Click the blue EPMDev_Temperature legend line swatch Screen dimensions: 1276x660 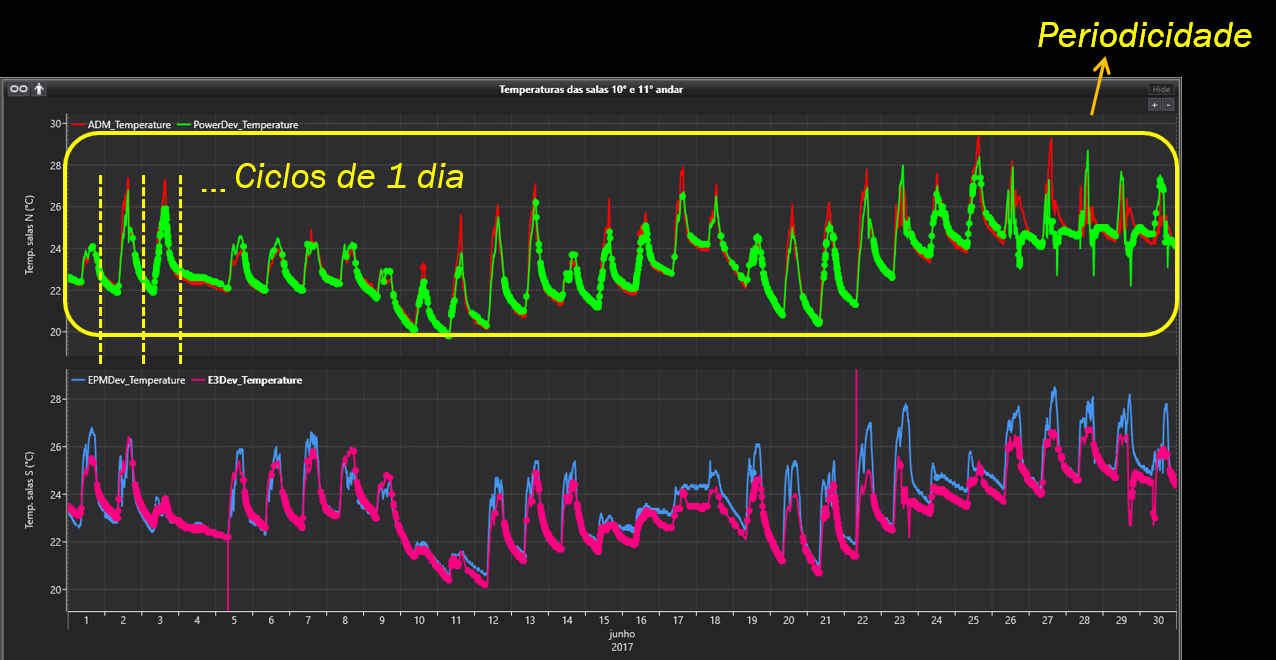click(x=78, y=380)
